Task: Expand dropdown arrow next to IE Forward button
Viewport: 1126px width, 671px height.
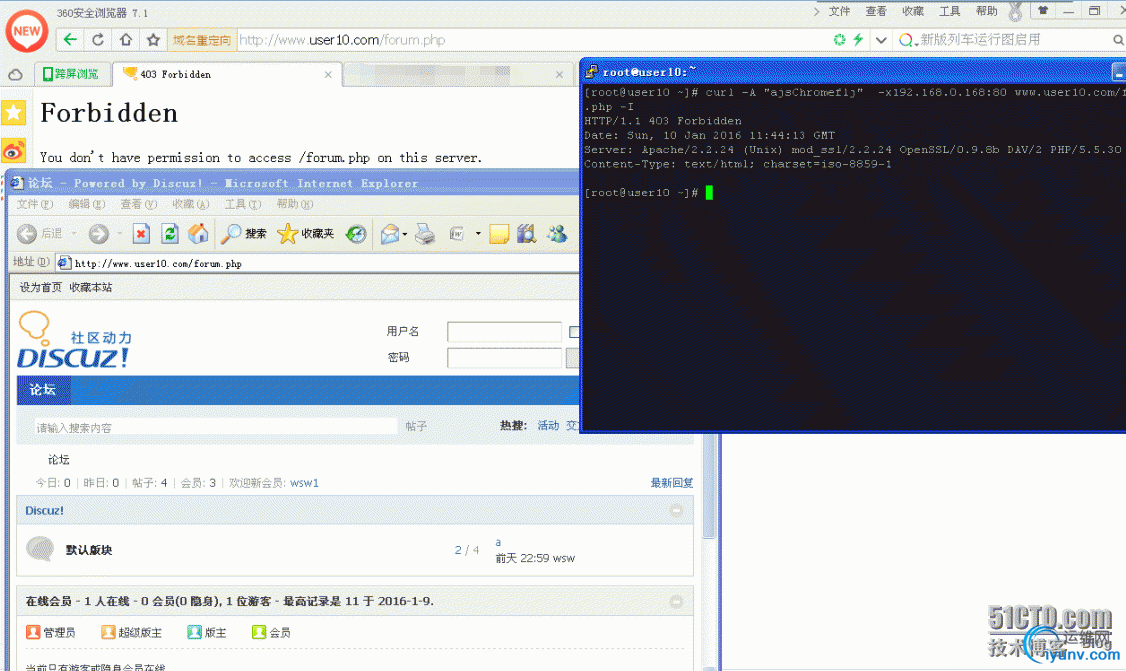Action: pos(119,233)
